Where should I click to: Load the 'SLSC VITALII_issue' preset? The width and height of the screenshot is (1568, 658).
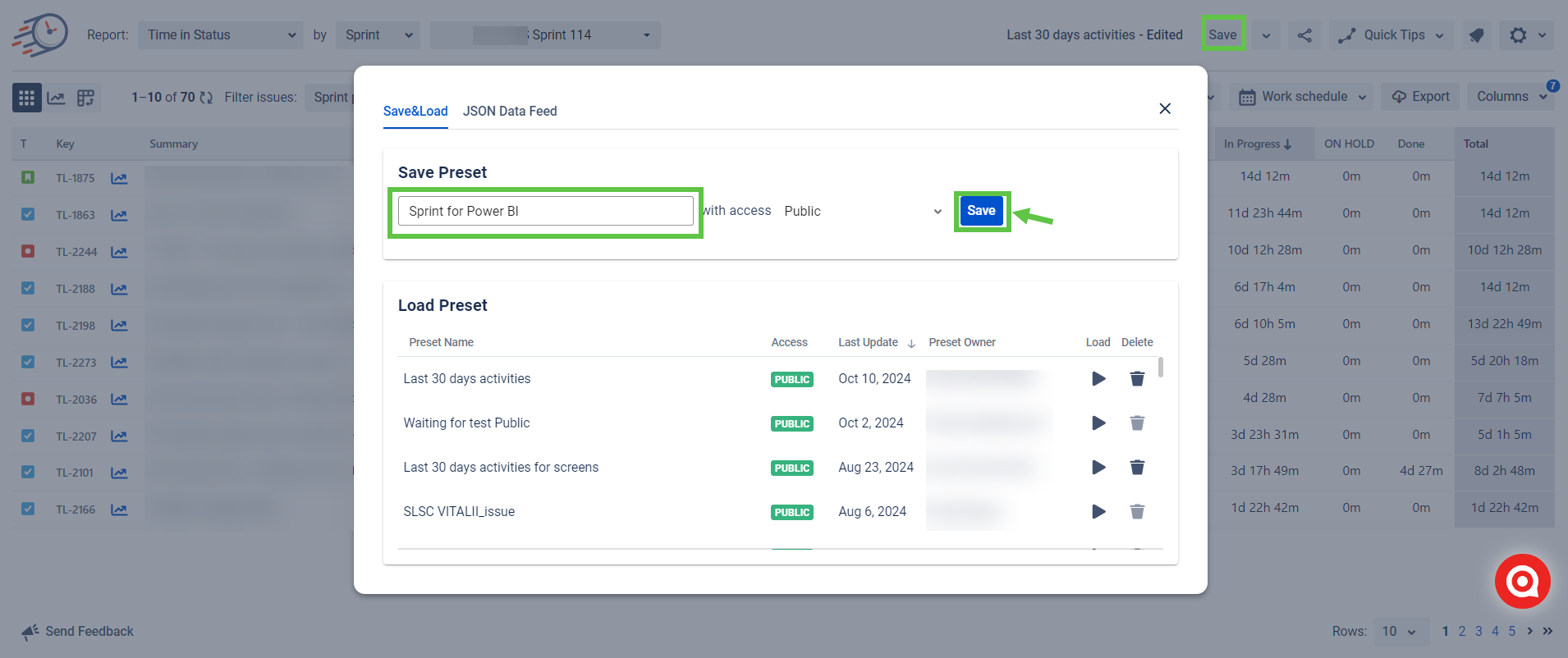(1098, 512)
